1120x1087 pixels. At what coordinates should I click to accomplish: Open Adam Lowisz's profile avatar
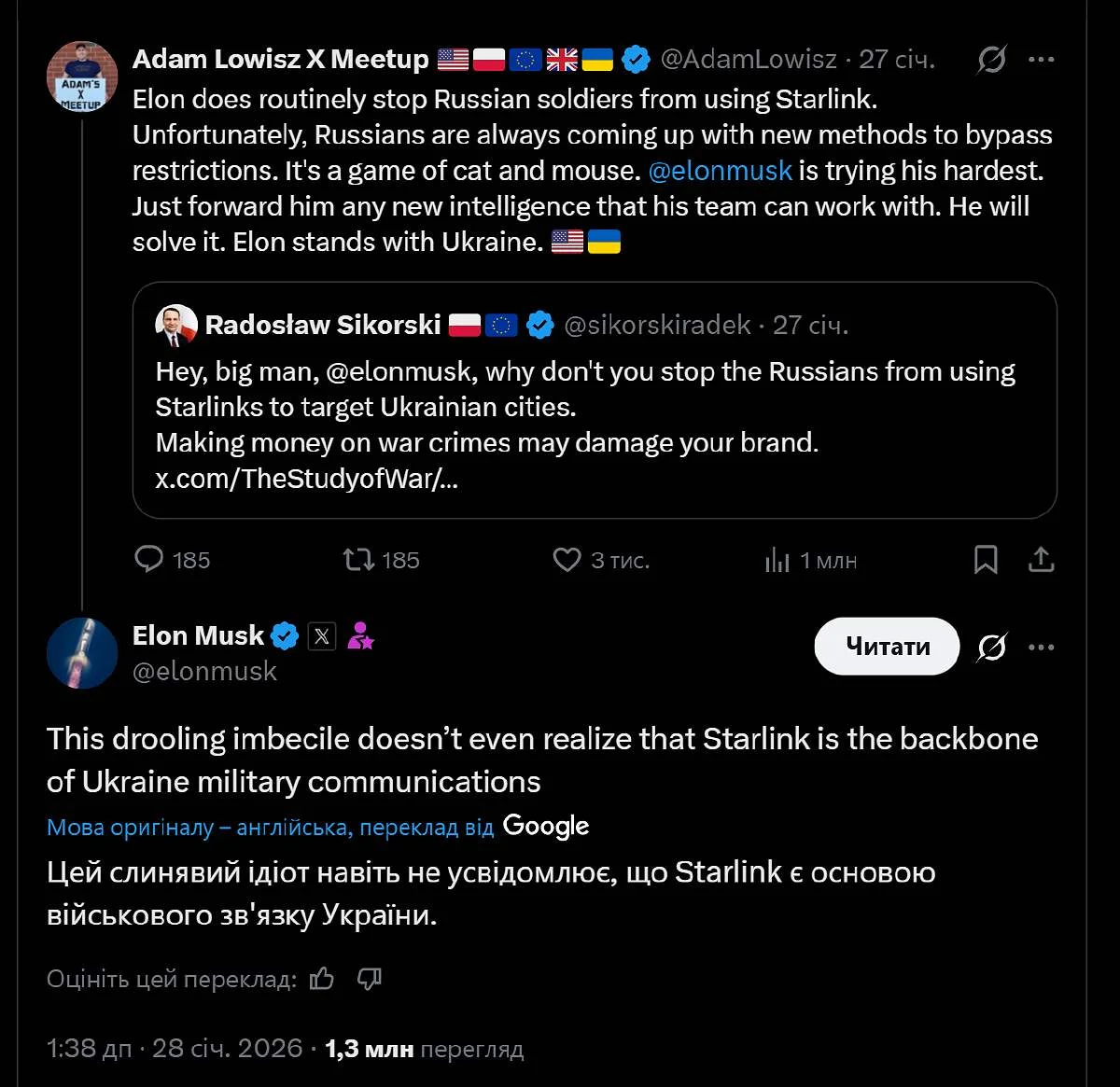point(82,77)
